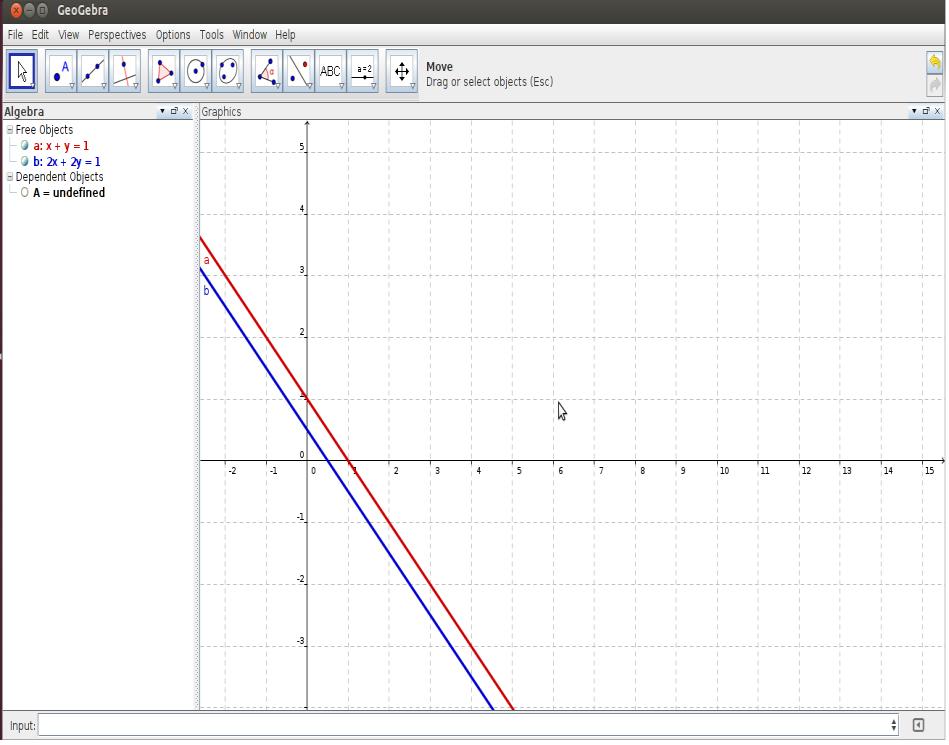Pop out the Algebra panel into a window
Image resolution: width=949 pixels, height=745 pixels.
[174, 111]
